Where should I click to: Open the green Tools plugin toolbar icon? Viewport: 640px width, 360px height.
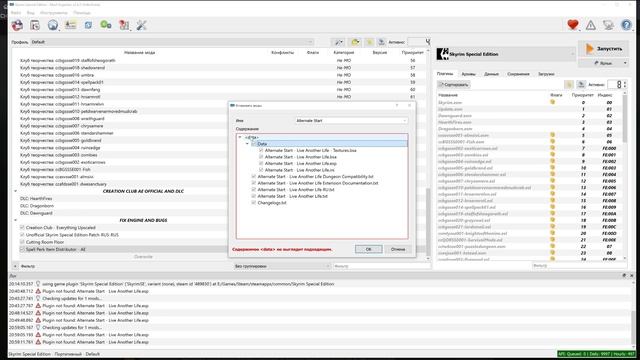click(106, 25)
